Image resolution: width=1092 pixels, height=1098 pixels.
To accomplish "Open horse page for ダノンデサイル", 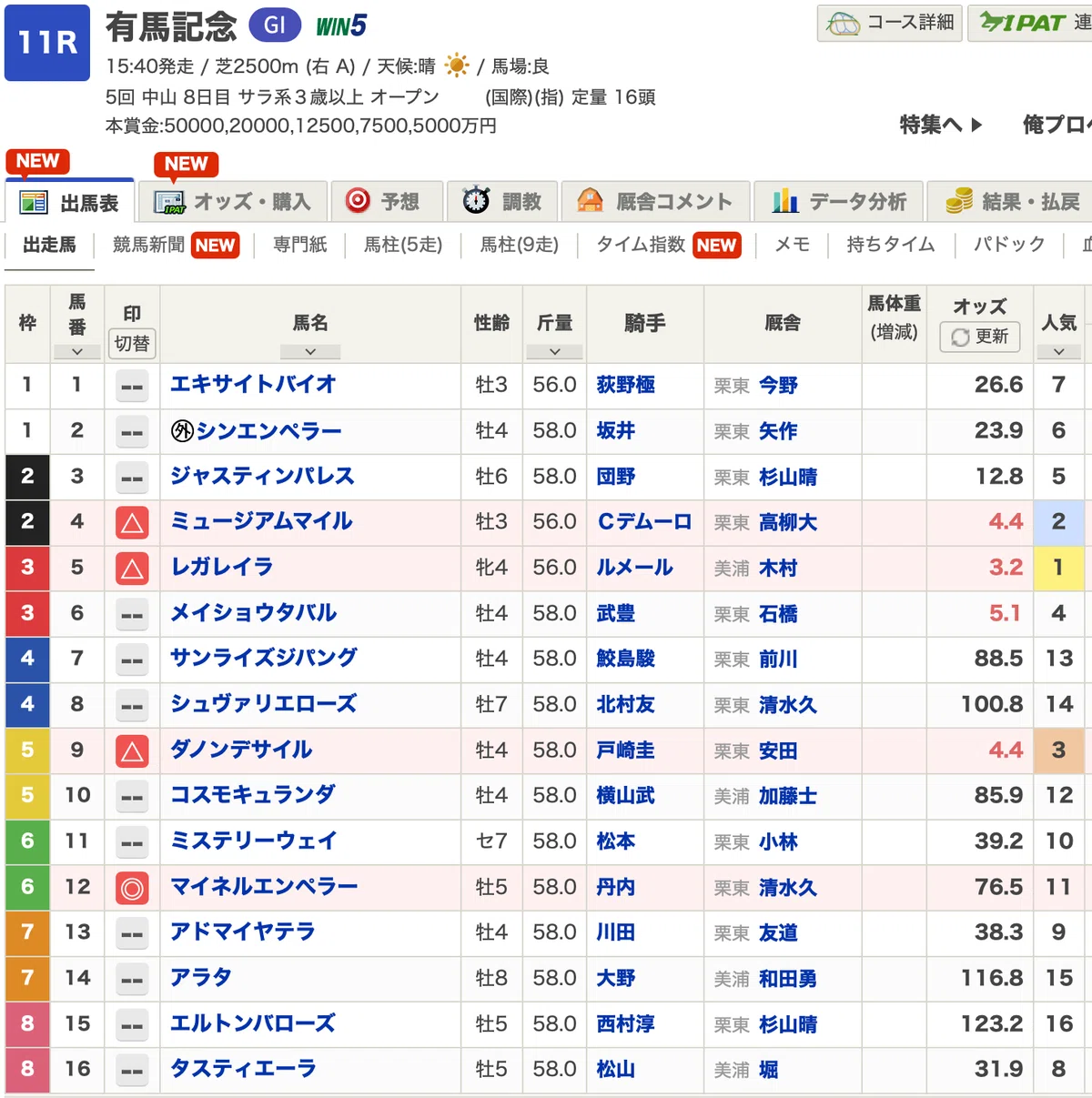I will [x=241, y=750].
